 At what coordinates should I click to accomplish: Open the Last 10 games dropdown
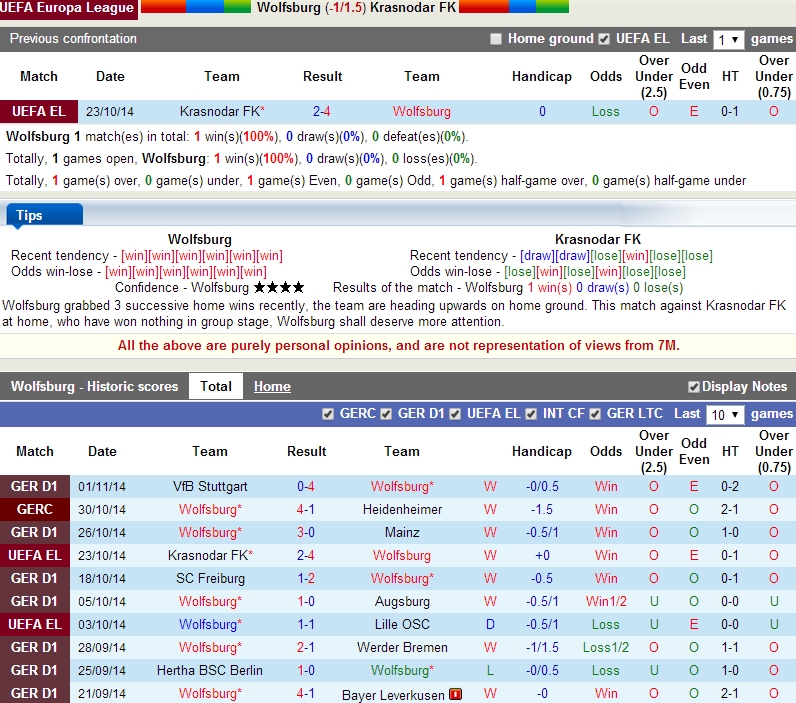(725, 415)
